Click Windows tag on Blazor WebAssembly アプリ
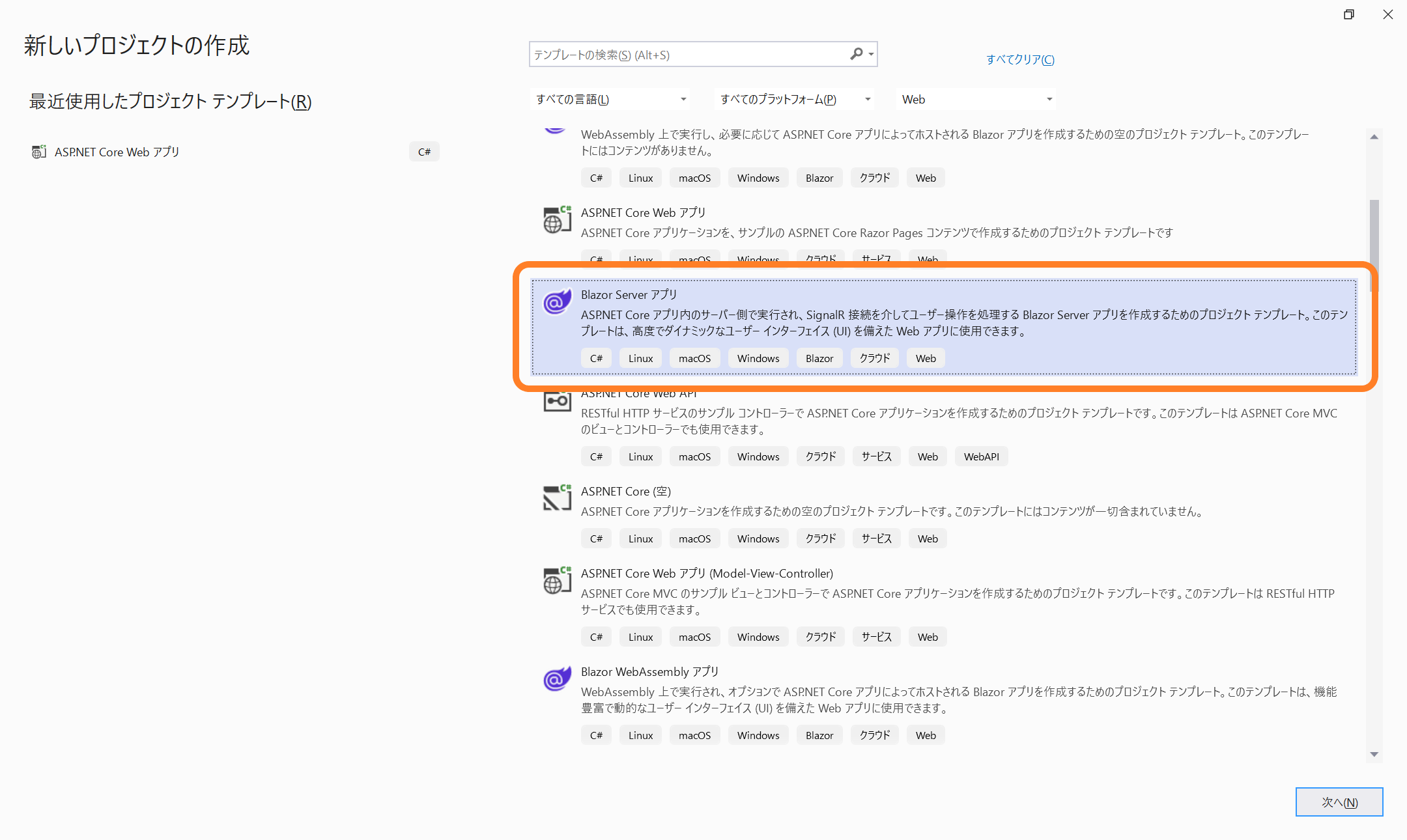This screenshot has width=1407, height=840. (758, 735)
